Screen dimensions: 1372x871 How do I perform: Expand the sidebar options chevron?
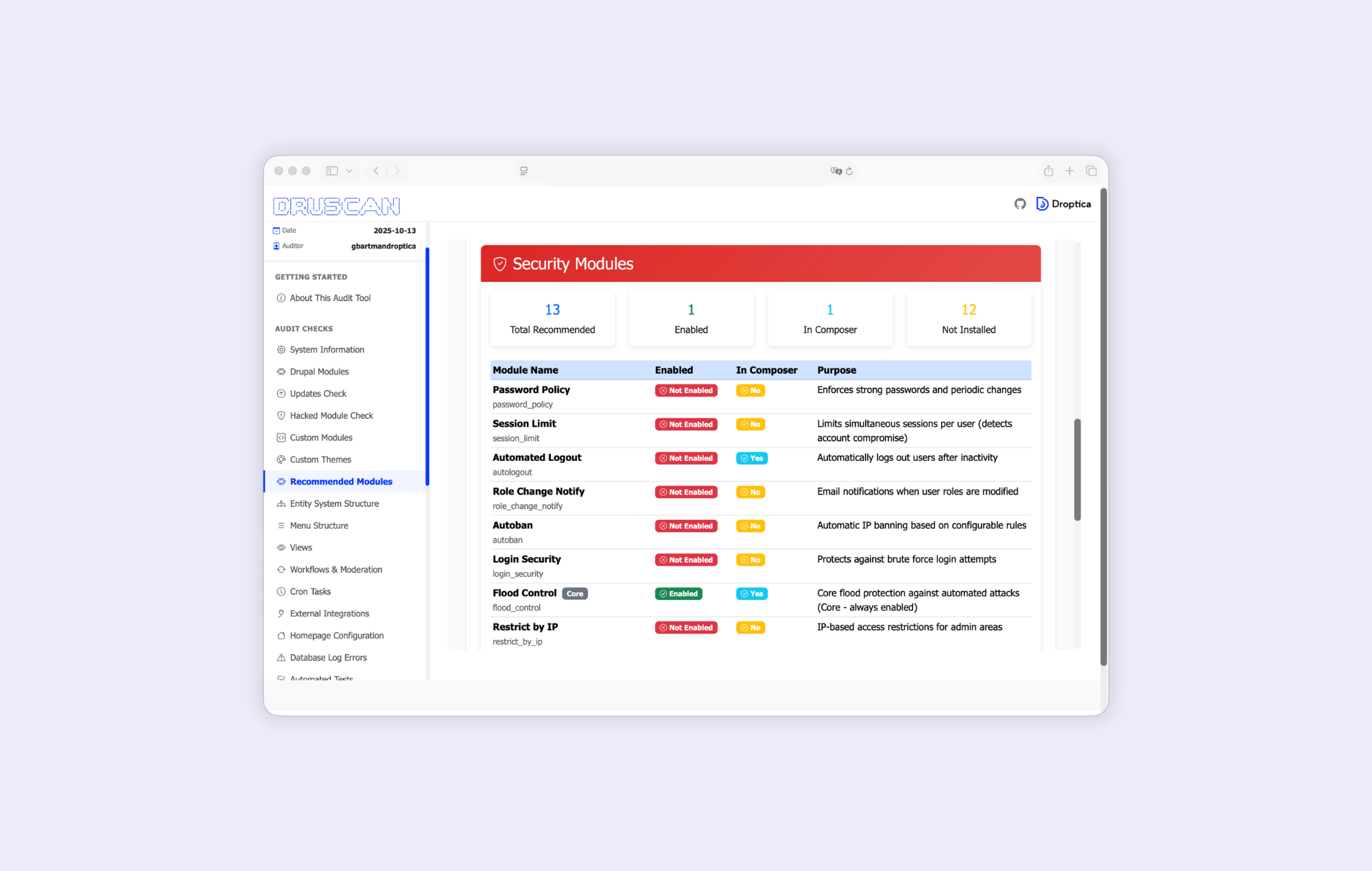349,171
